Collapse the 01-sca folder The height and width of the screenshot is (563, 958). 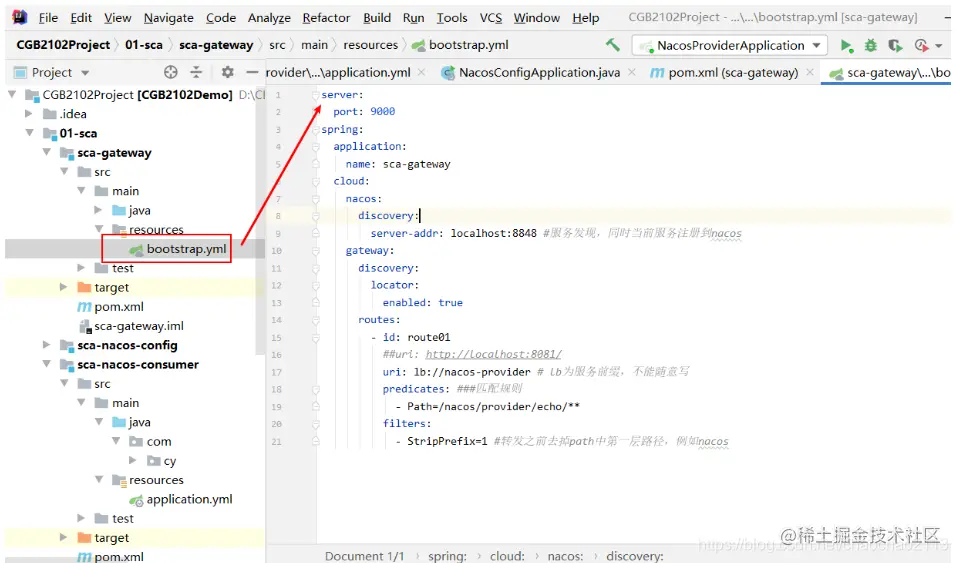pos(29,133)
